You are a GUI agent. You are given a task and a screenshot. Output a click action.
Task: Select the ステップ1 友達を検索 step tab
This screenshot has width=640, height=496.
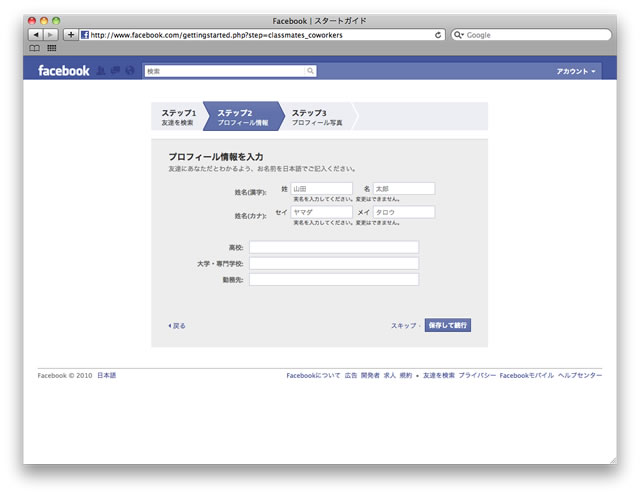[x=178, y=117]
